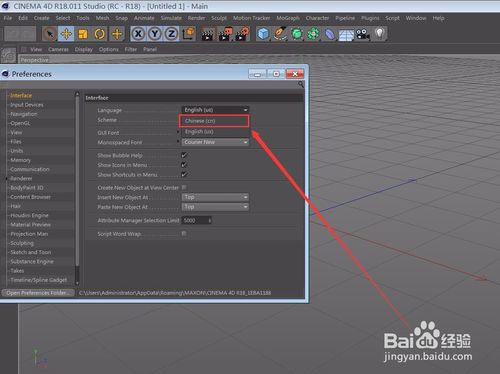Image resolution: width=500 pixels, height=374 pixels.
Task: Enable Script Word Wrap checkbox
Action: tap(184, 234)
